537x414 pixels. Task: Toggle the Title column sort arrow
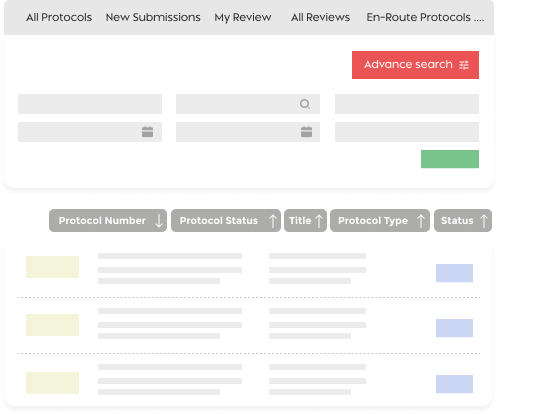click(319, 221)
